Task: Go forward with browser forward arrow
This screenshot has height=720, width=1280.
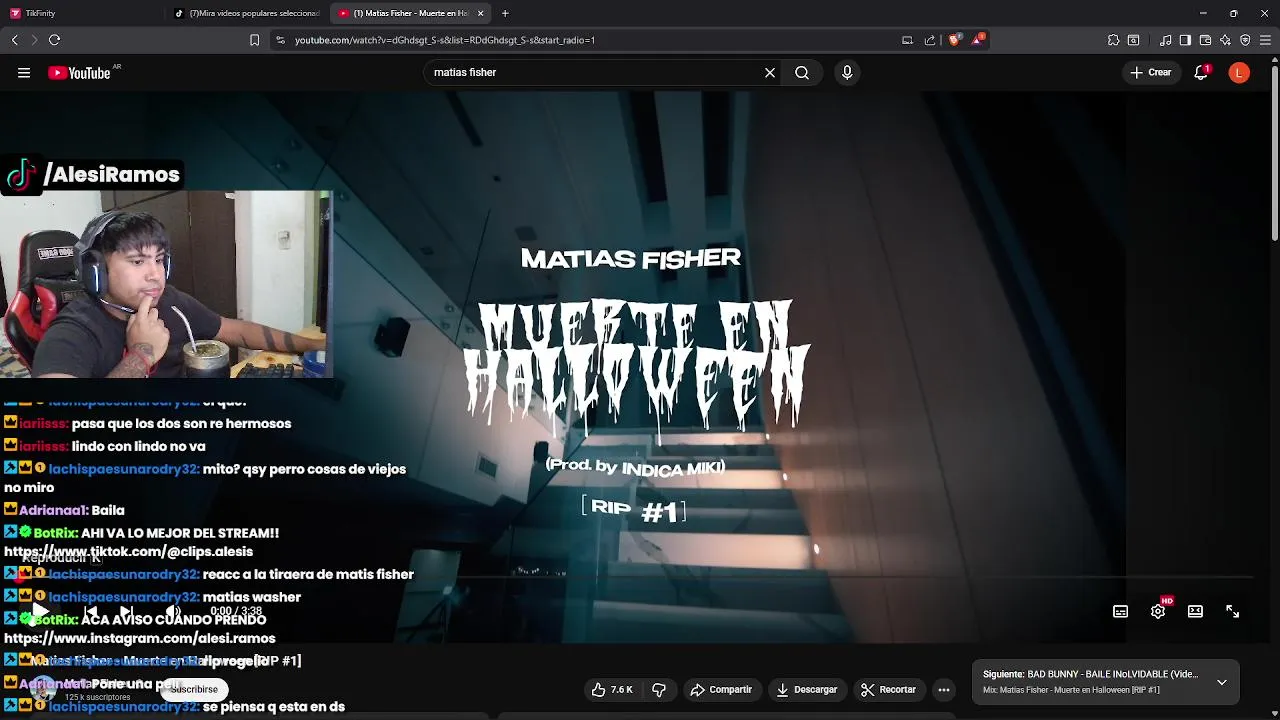Action: [x=34, y=40]
